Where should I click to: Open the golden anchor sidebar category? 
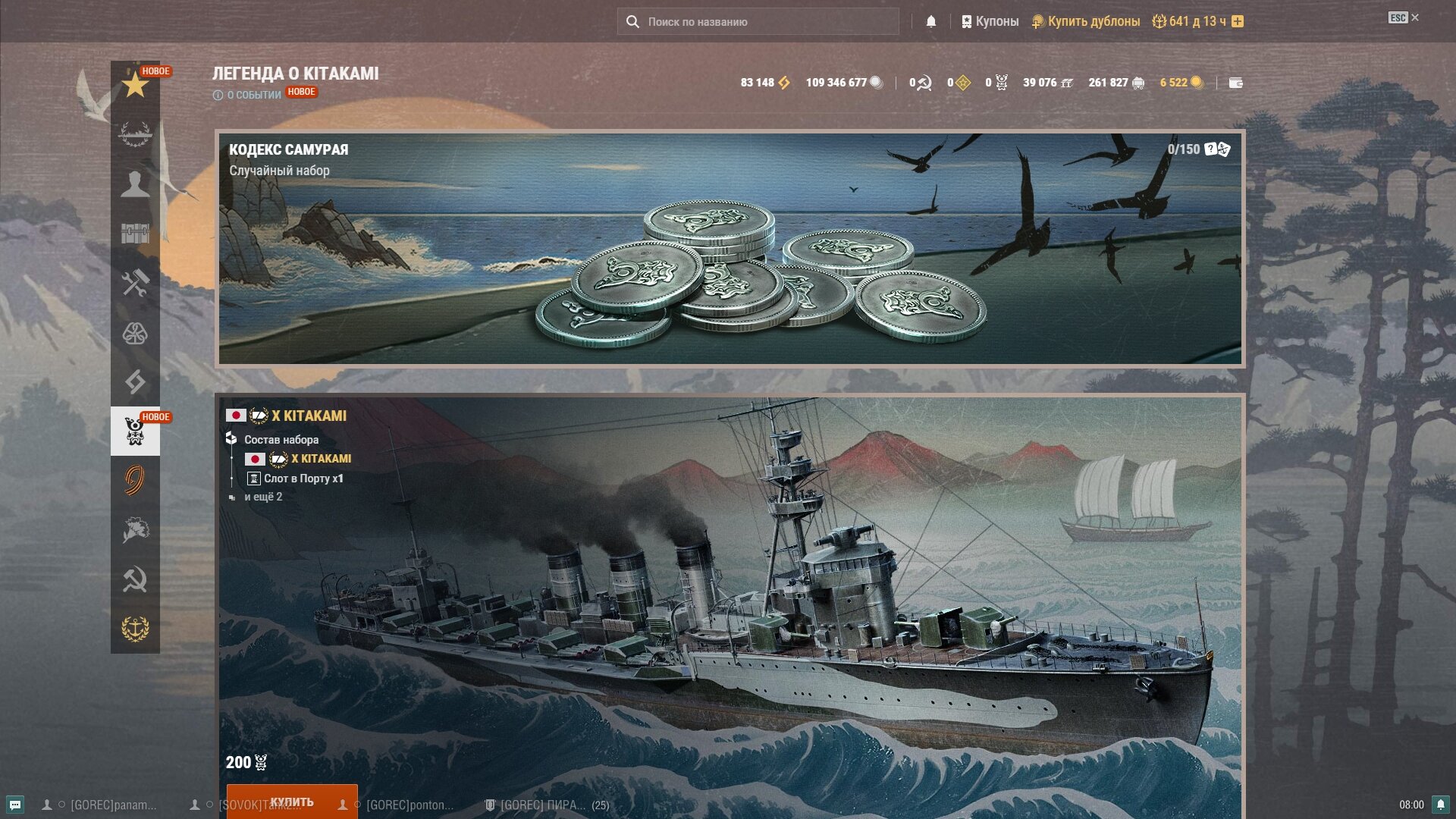click(135, 629)
